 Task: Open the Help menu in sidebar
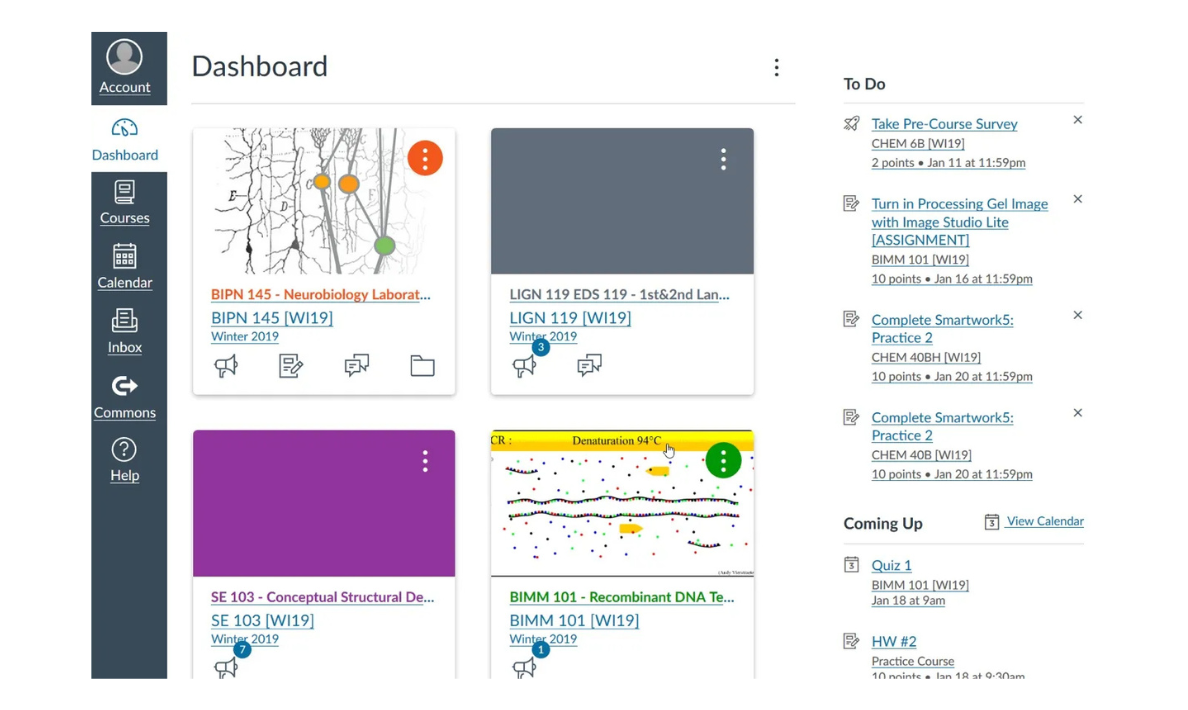[125, 459]
